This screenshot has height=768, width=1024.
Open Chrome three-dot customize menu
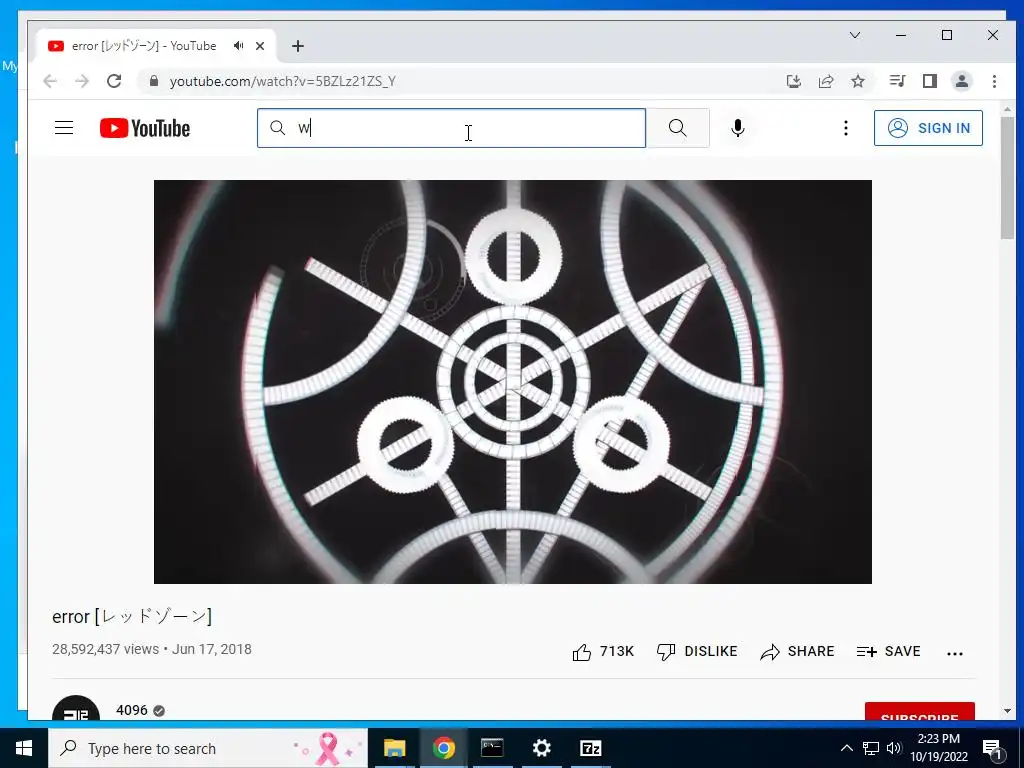coord(994,81)
